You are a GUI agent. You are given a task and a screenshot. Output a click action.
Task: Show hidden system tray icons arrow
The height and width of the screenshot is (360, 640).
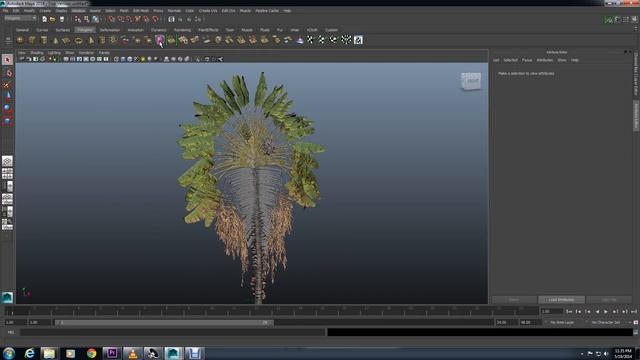pyautogui.click(x=582, y=353)
